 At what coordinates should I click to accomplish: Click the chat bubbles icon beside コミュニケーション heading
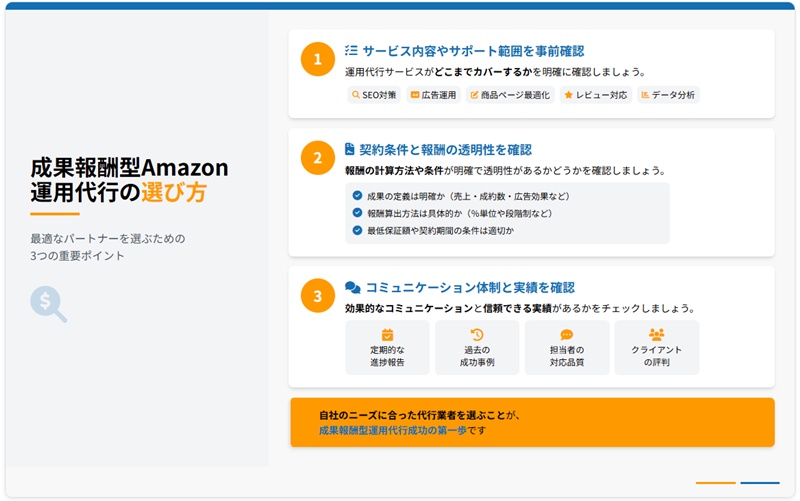(x=353, y=287)
